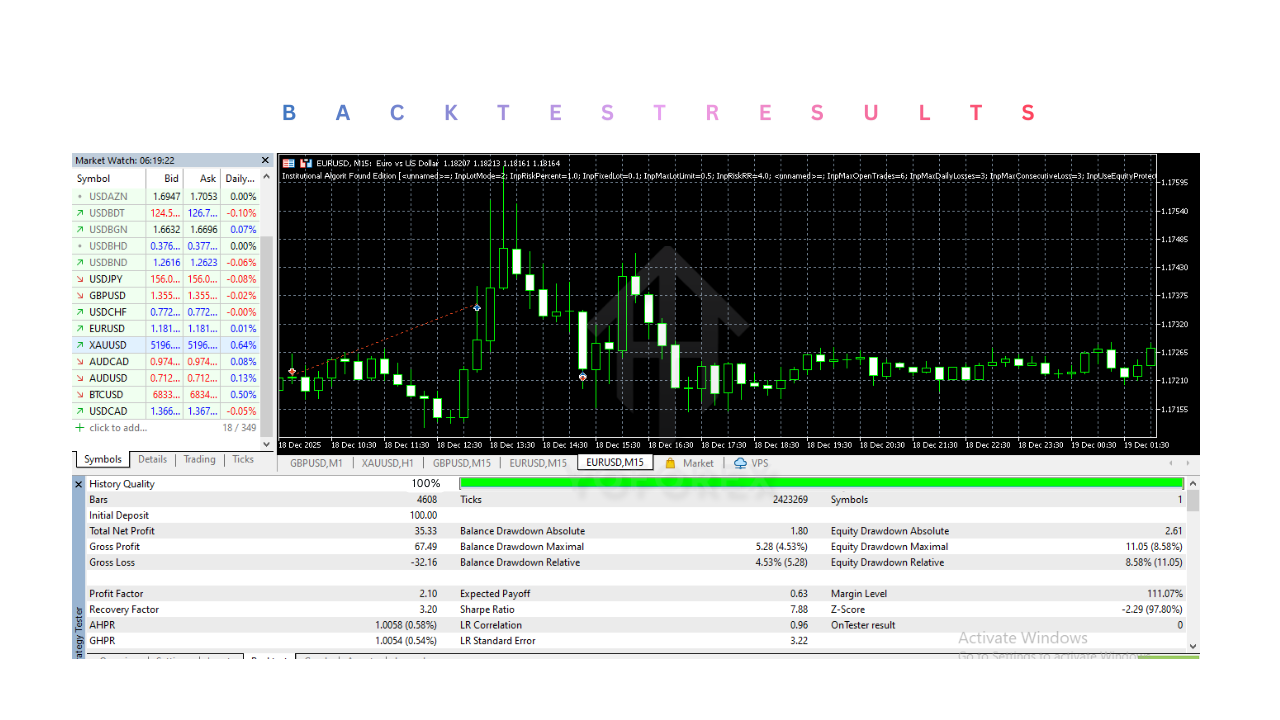This screenshot has width=1280, height=720.
Task: Sort symbols by the Bid column header
Action: point(169,178)
